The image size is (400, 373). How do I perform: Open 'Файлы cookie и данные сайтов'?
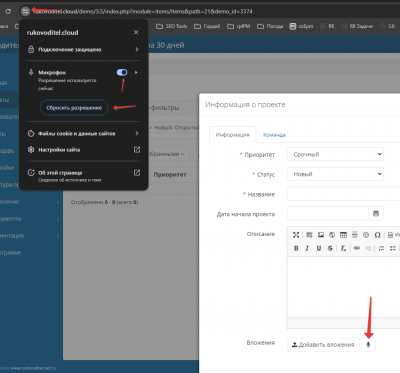83,133
